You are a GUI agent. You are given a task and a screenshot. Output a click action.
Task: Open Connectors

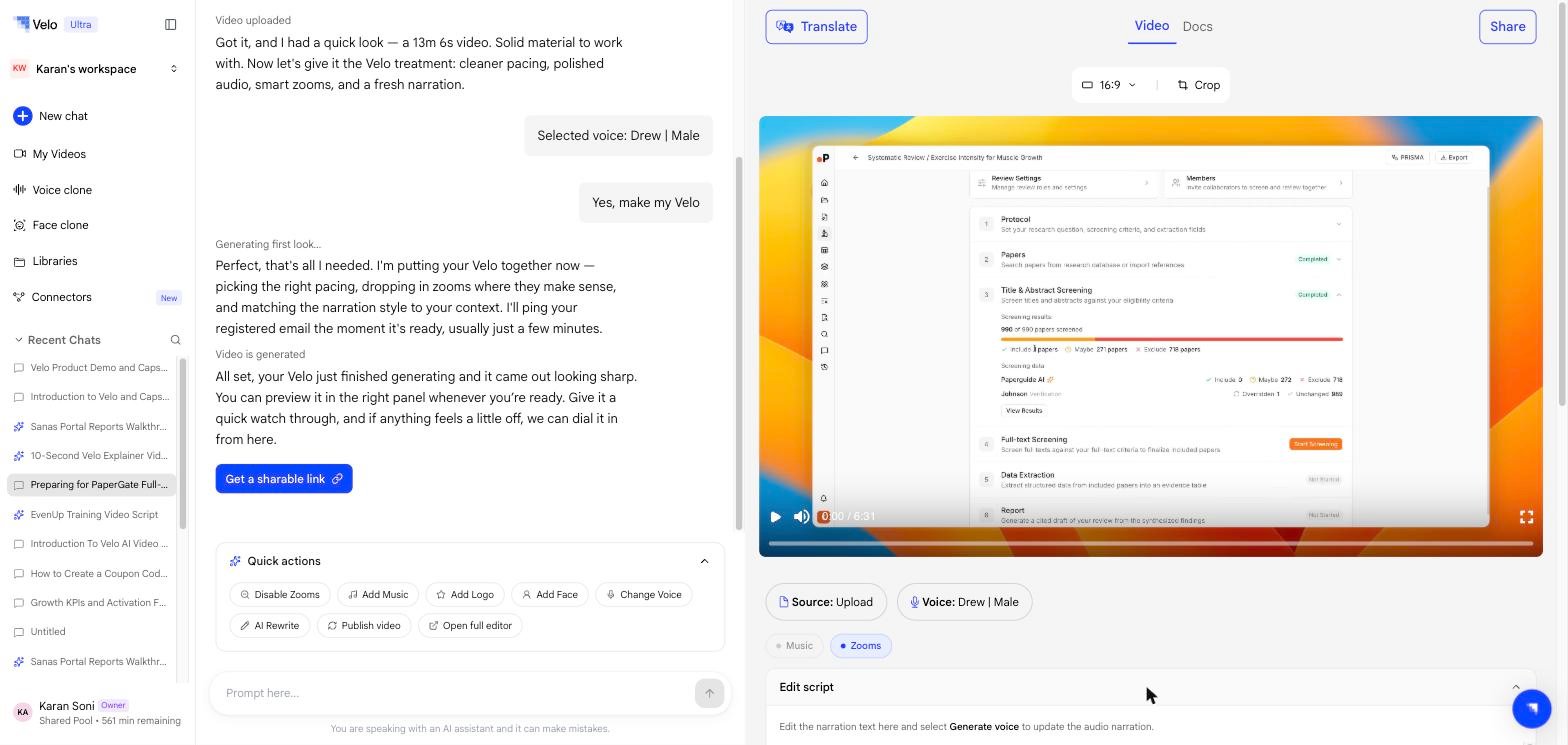click(96, 297)
